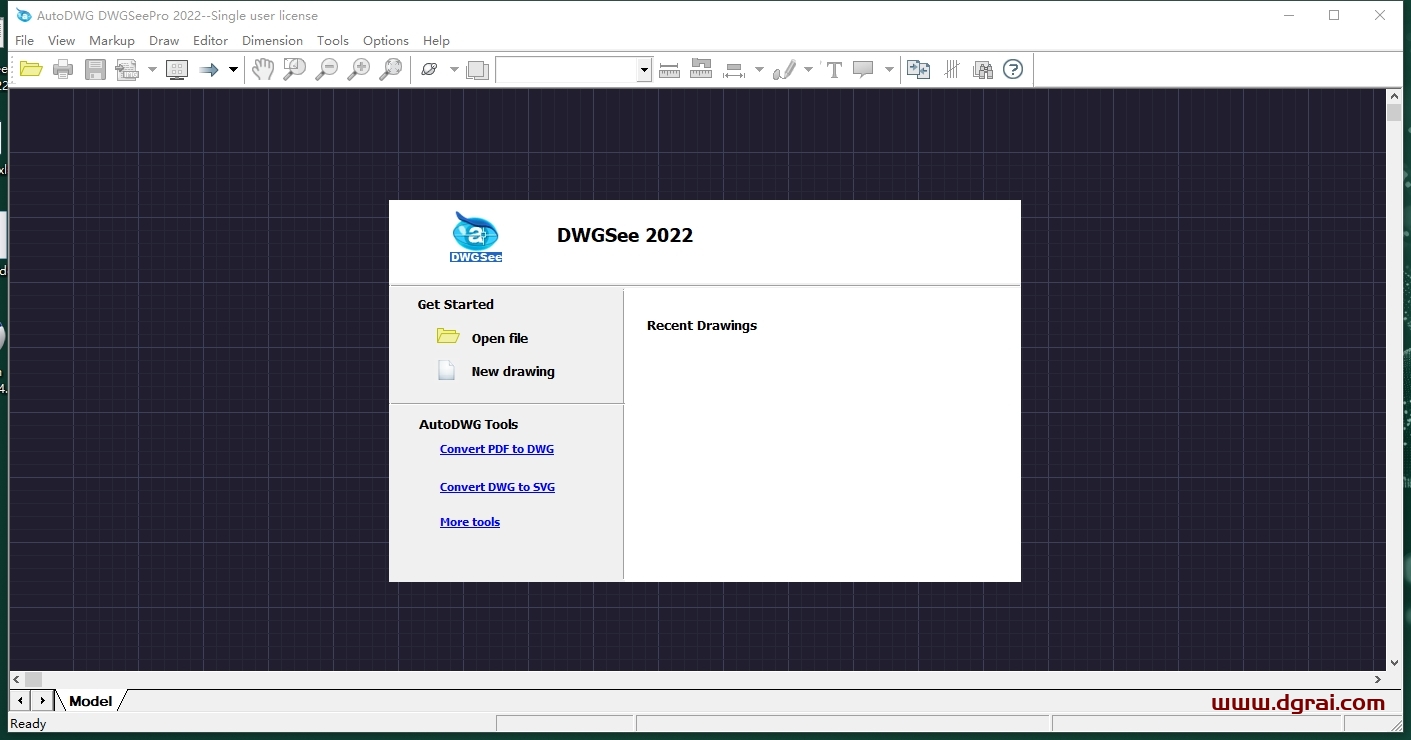1411x740 pixels.
Task: Open the Draw menu
Action: 164,40
